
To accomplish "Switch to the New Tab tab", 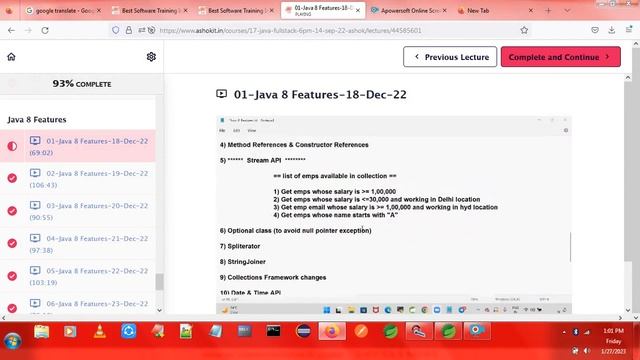I will (496, 11).
